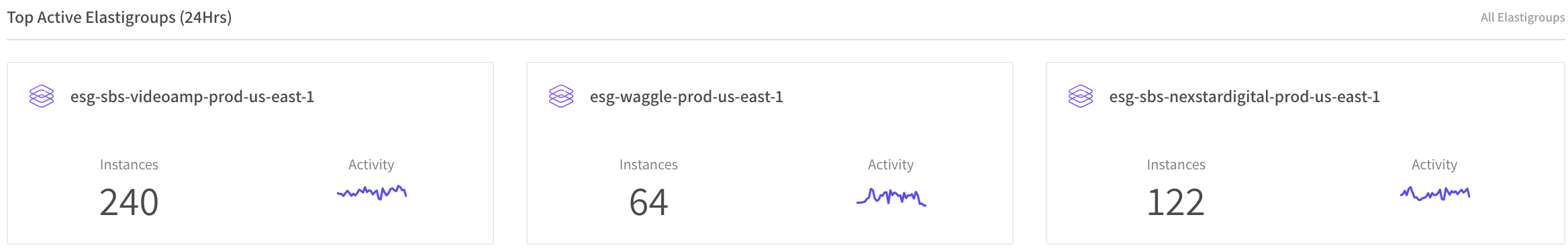Click the Instances label in videoamp card
Screen dimensions: 1568x250
129,165
